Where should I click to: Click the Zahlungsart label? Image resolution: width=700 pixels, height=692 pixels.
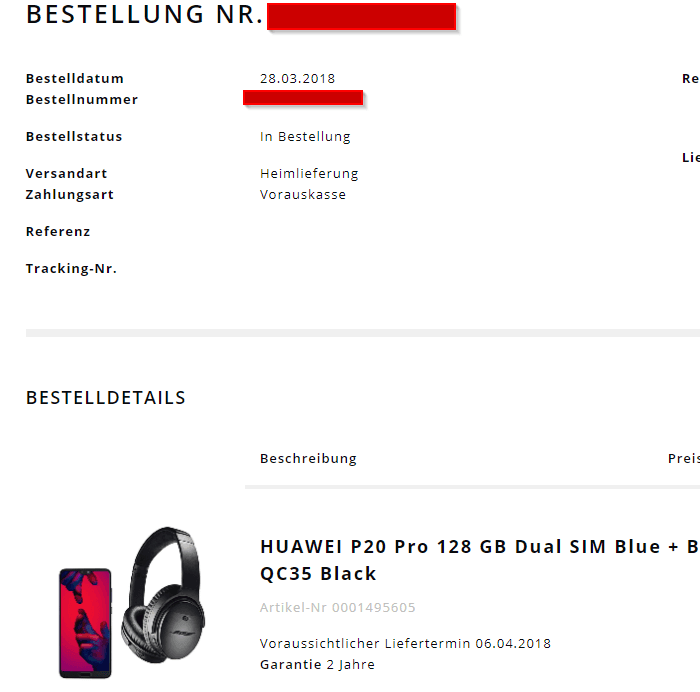(70, 195)
